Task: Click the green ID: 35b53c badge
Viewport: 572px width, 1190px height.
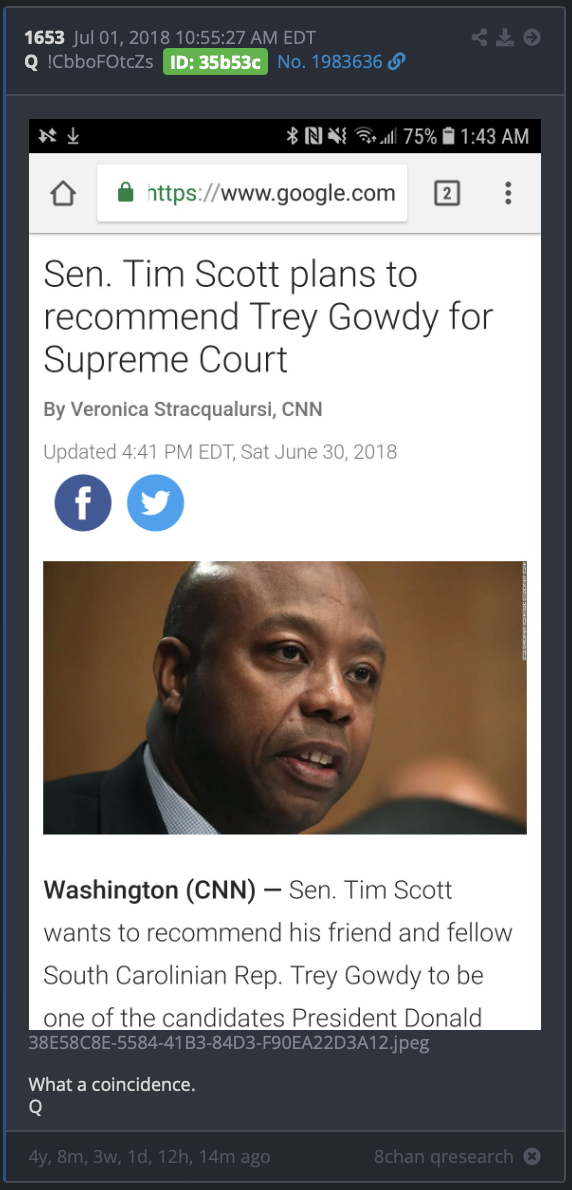Action: point(215,62)
